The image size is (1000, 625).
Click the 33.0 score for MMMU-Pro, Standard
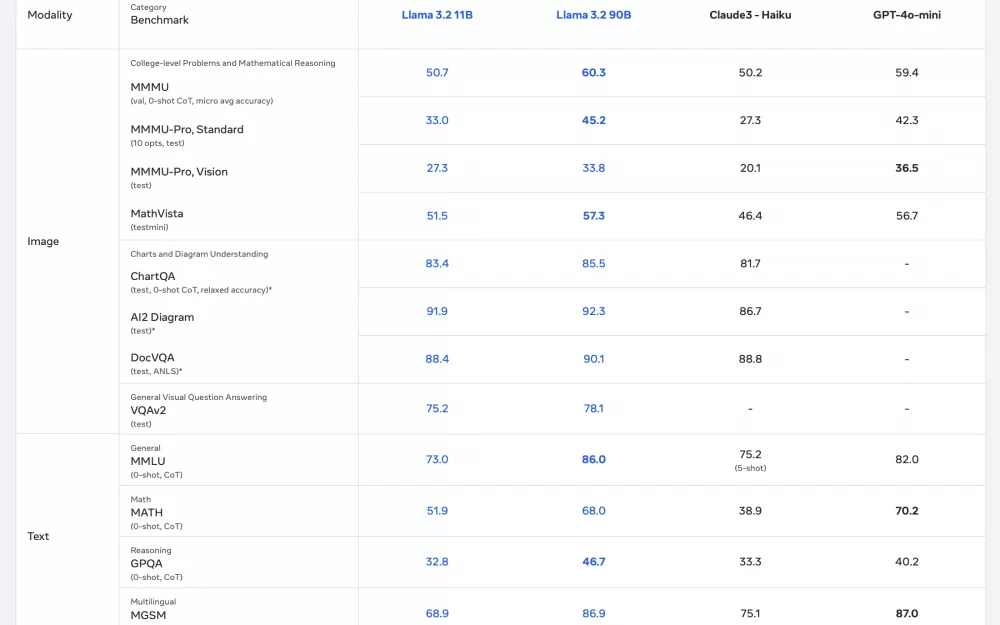437,121
